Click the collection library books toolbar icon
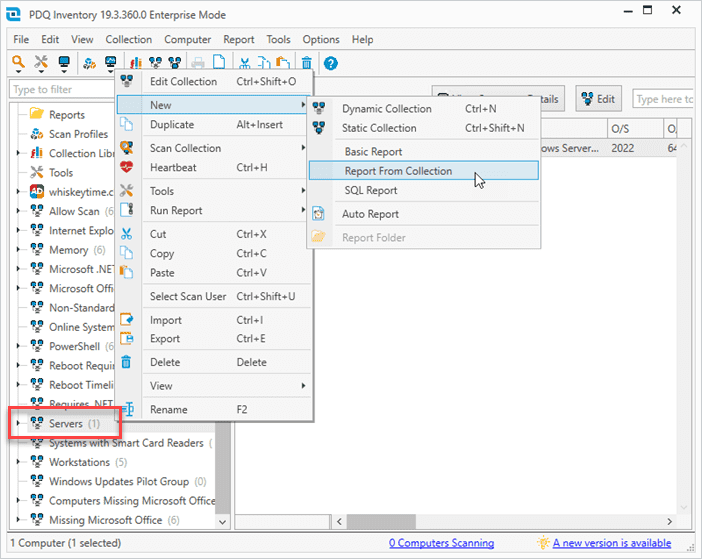 136,63
